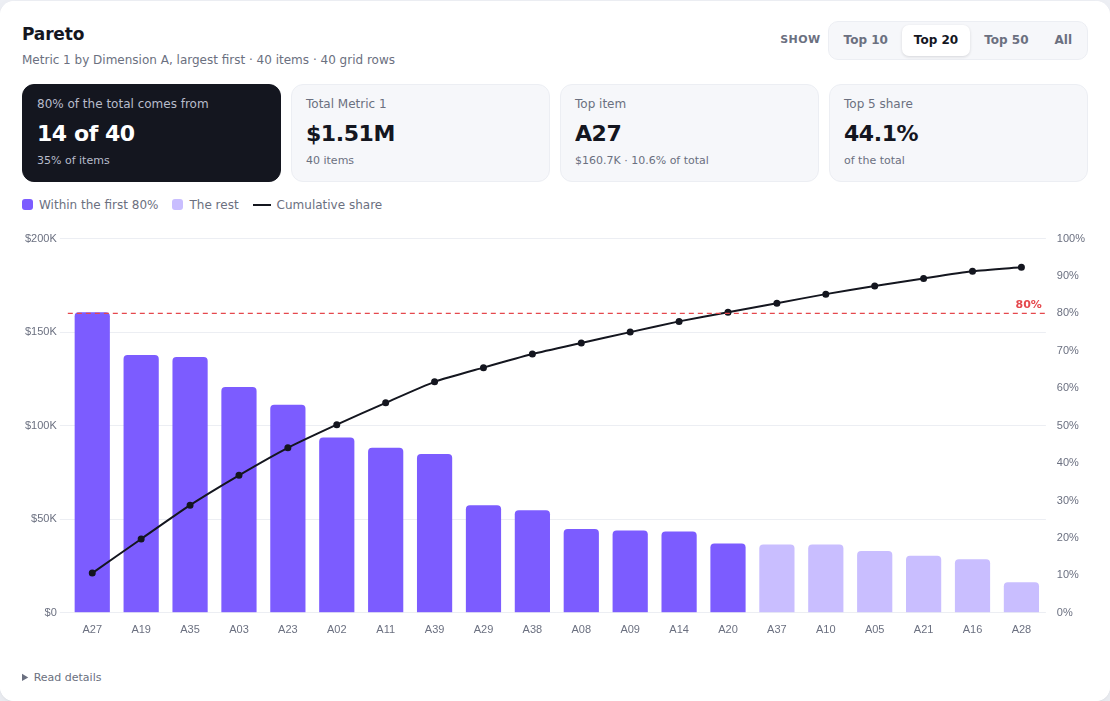The height and width of the screenshot is (701, 1110).
Task: Click 'The rest' legend color swatch
Action: point(178,205)
